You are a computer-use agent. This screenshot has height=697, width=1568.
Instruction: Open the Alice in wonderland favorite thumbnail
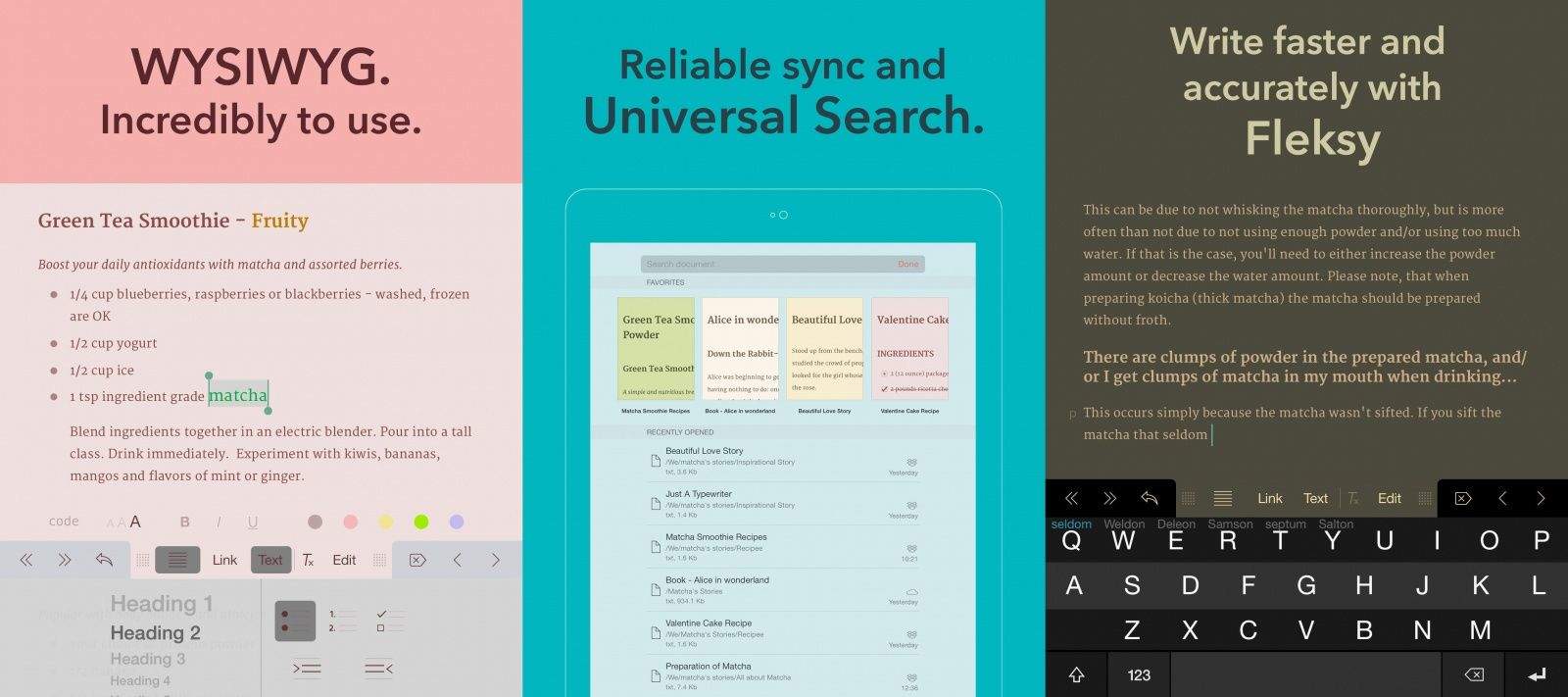click(x=741, y=348)
